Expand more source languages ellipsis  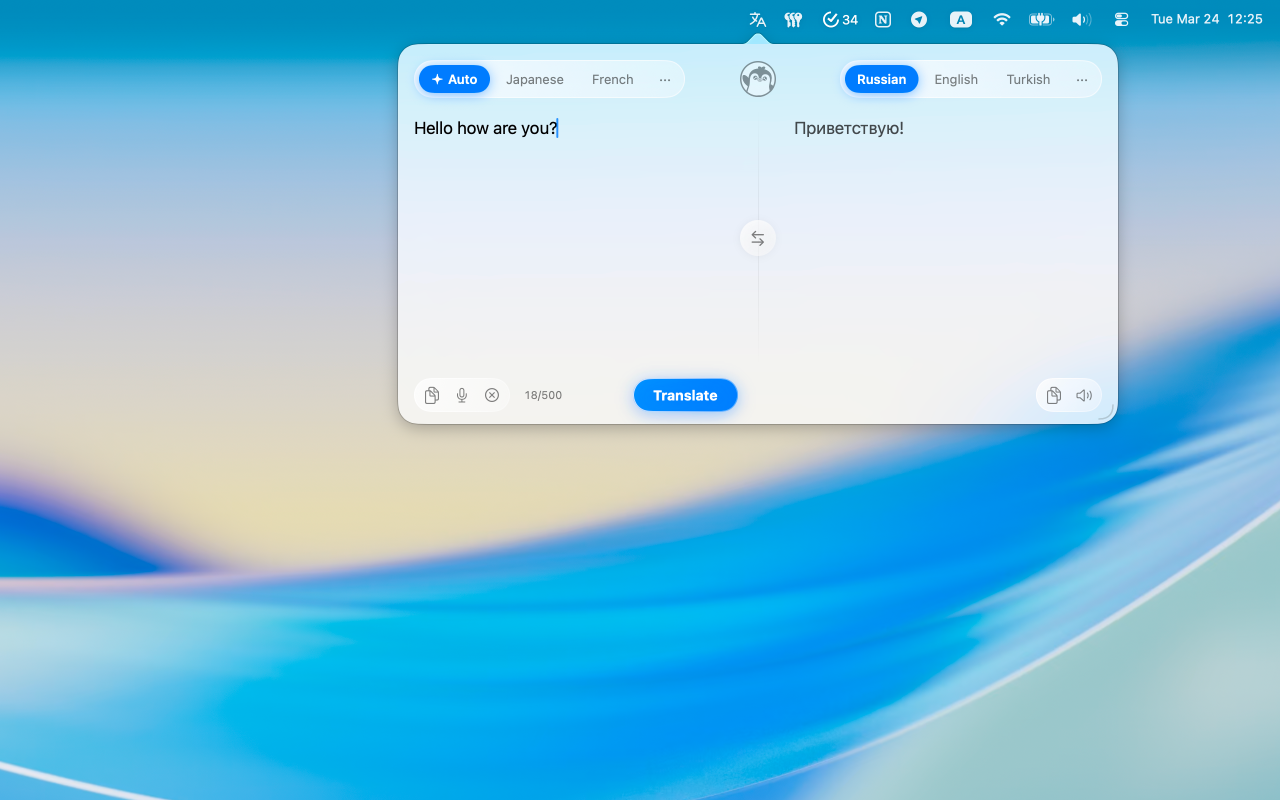[x=665, y=79]
